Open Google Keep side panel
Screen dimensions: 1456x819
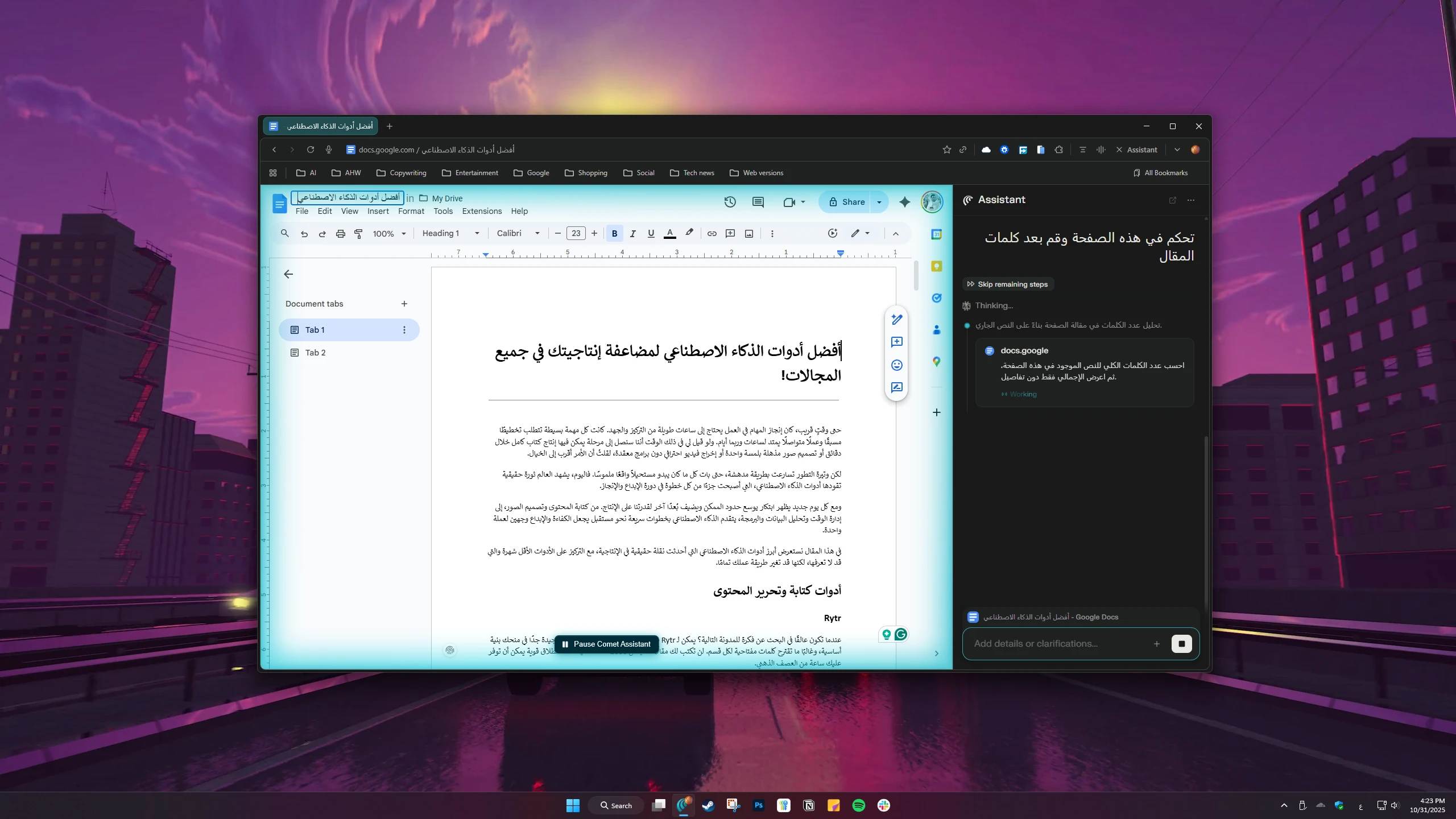coord(936,266)
